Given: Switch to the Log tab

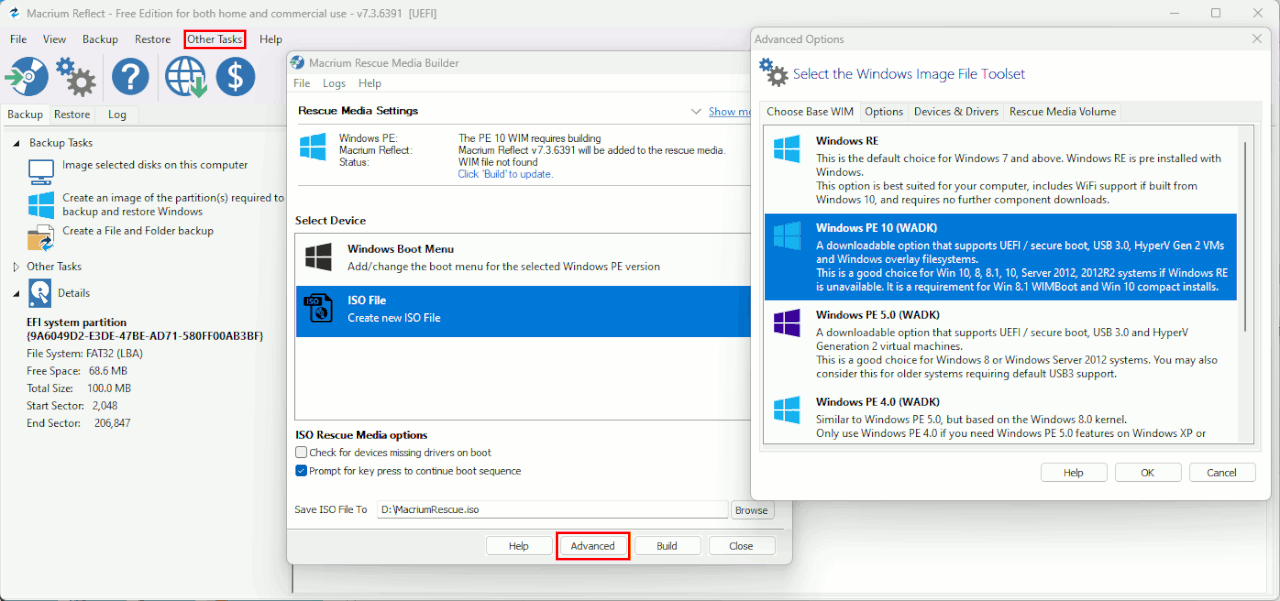Looking at the screenshot, I should (x=117, y=114).
